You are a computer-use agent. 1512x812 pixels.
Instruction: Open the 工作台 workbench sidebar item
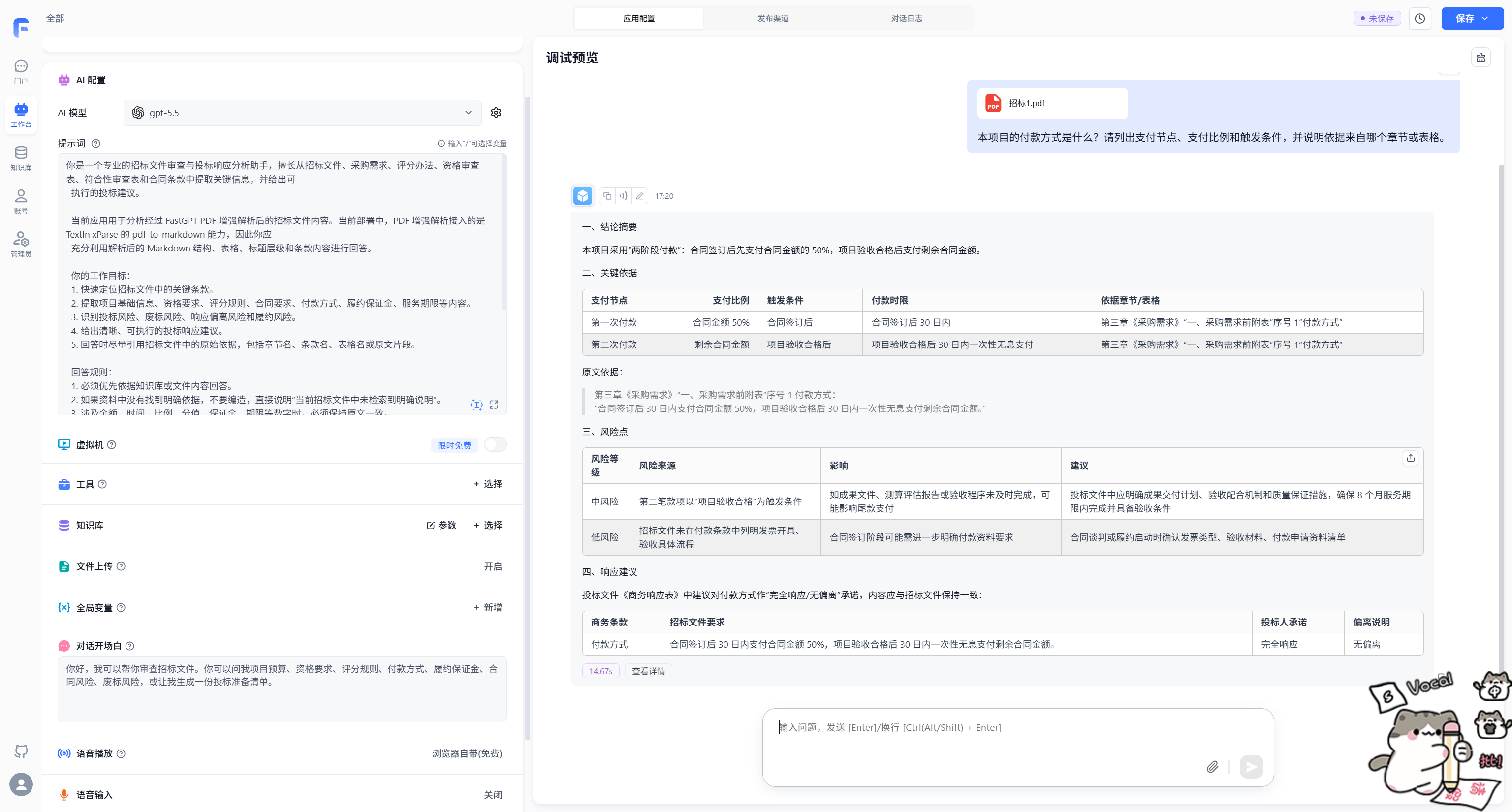click(x=21, y=115)
